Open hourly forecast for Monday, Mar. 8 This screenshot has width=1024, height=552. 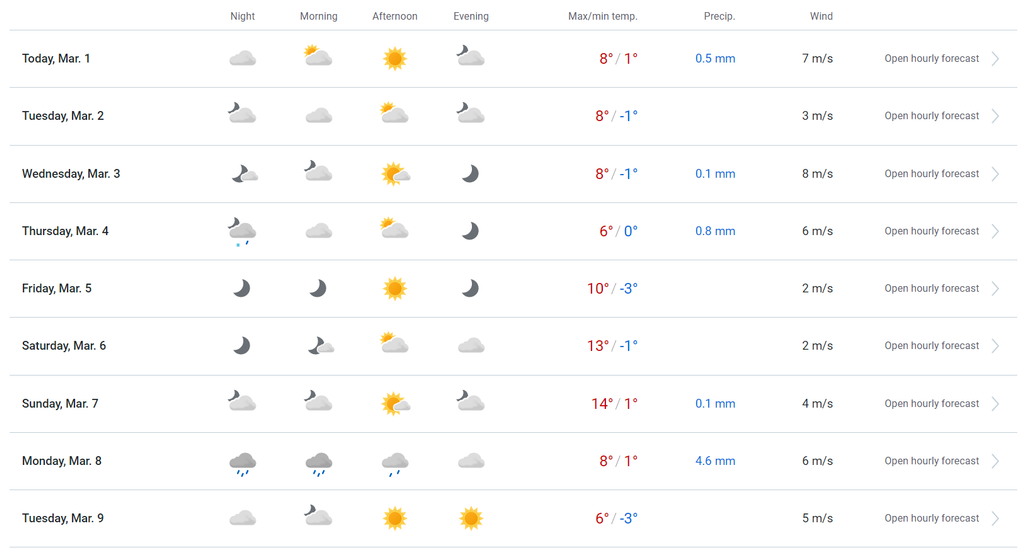[x=931, y=461]
